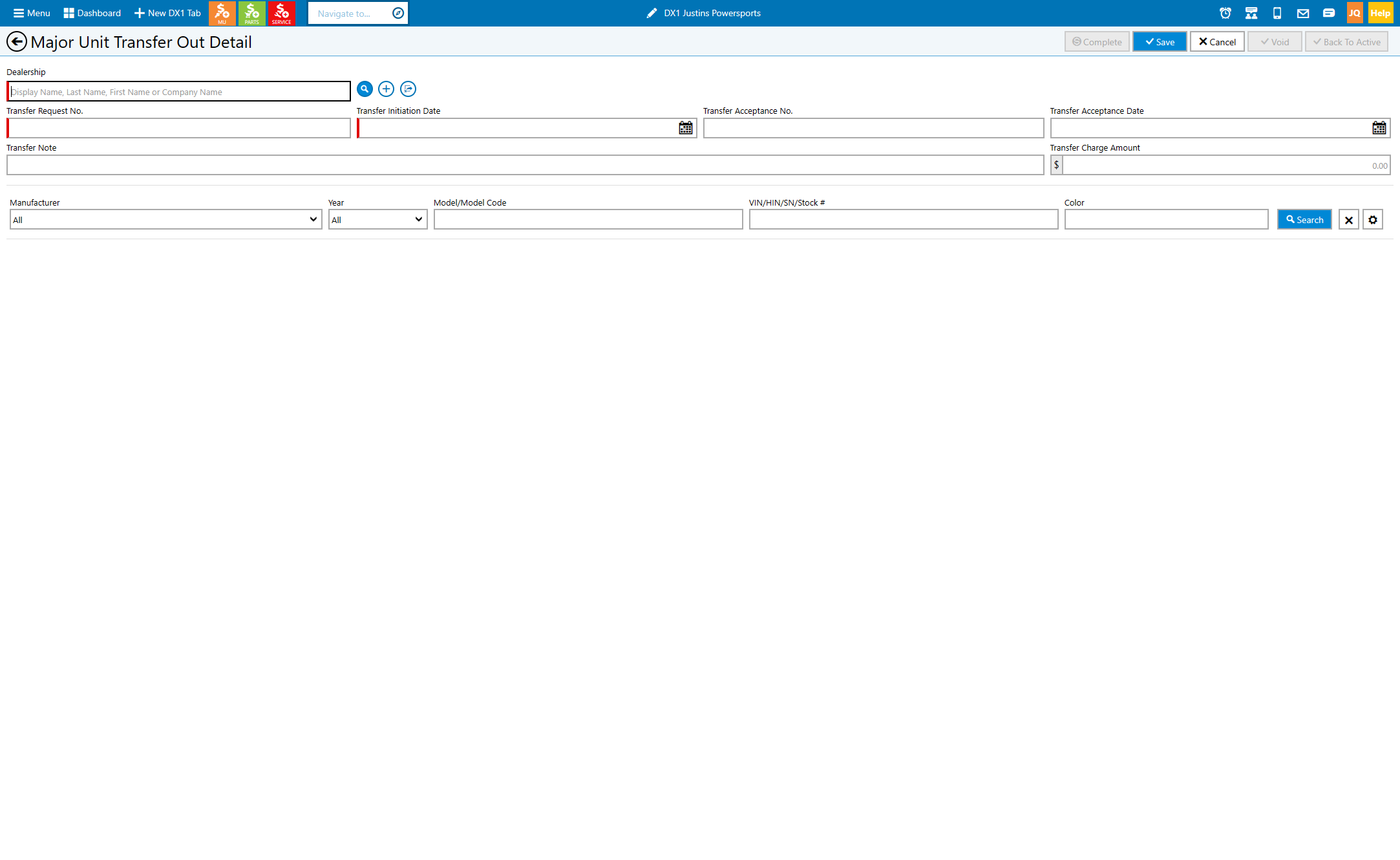Click the Save button

pos(1160,42)
